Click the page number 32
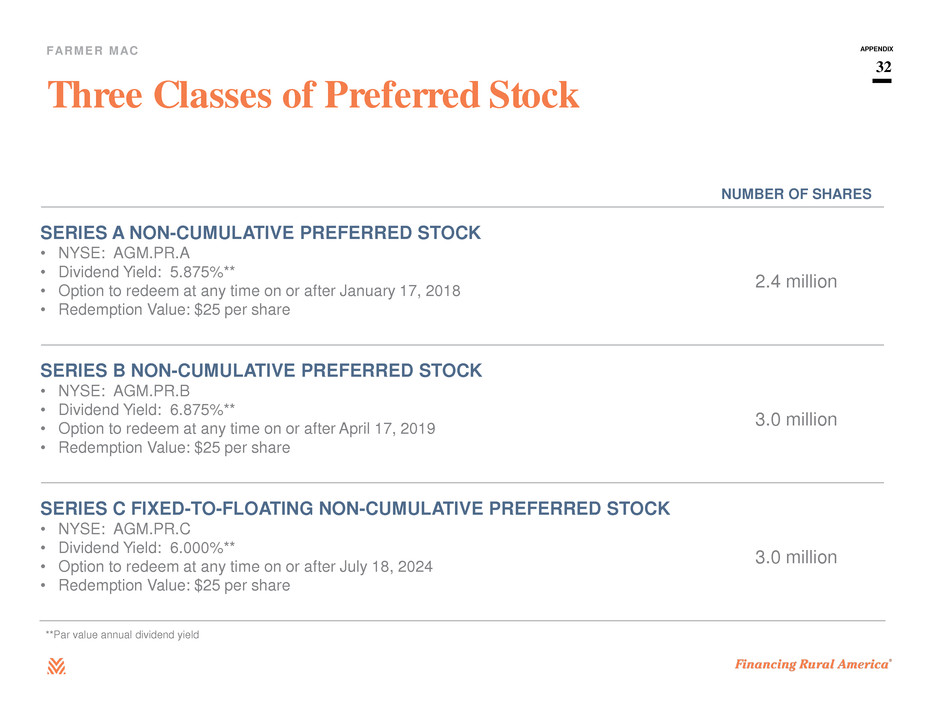The image size is (940, 705). pyautogui.click(x=883, y=67)
